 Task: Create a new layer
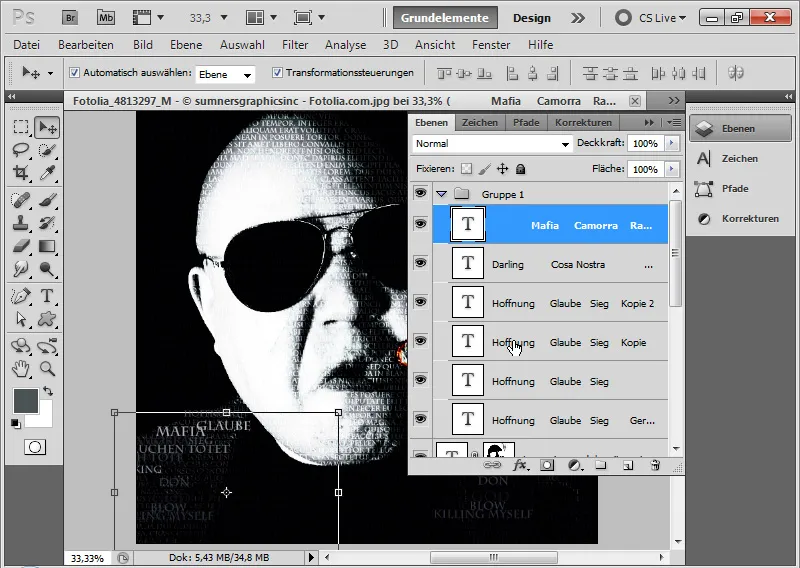point(628,465)
